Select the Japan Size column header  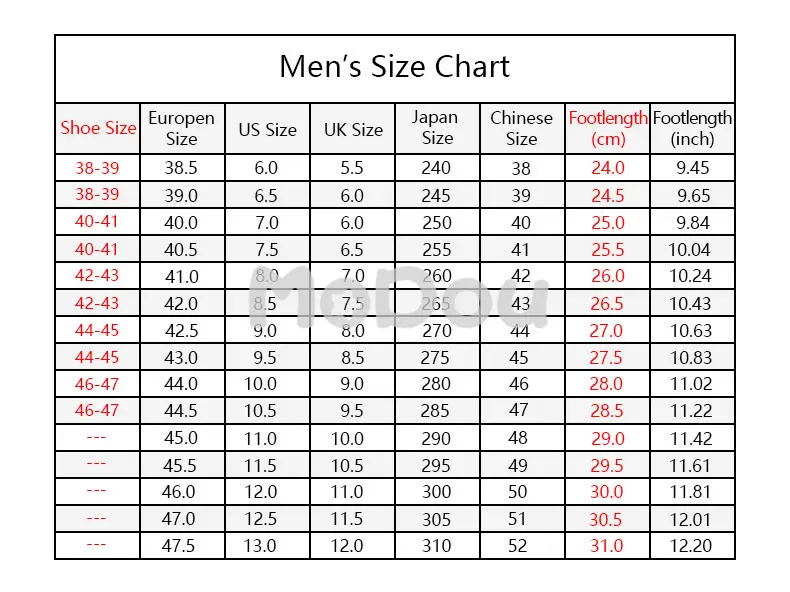(x=436, y=128)
